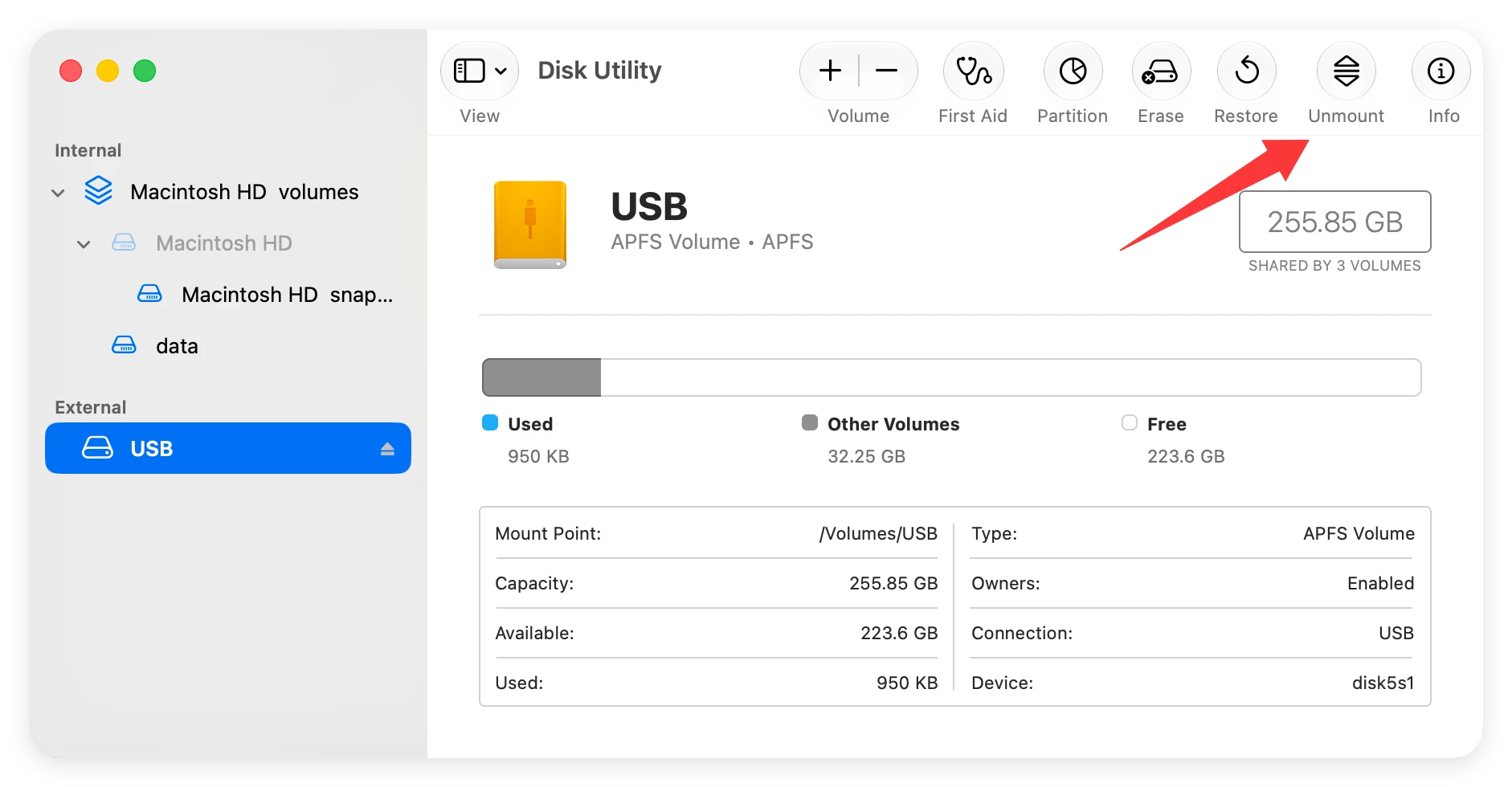1512x787 pixels.
Task: Click the Device label in table
Action: click(x=1003, y=683)
